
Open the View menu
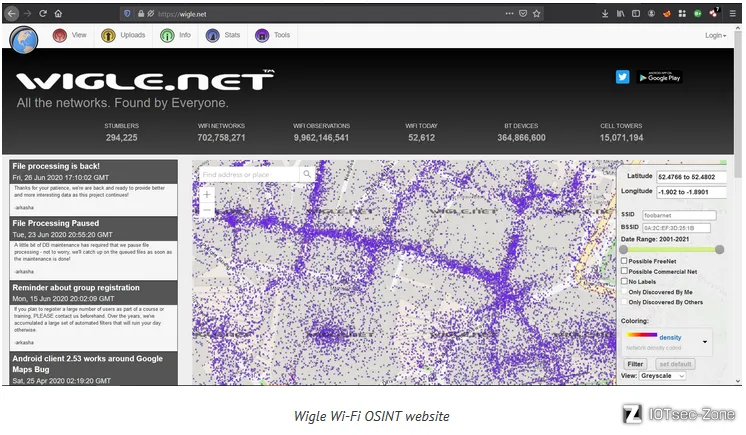tap(79, 35)
